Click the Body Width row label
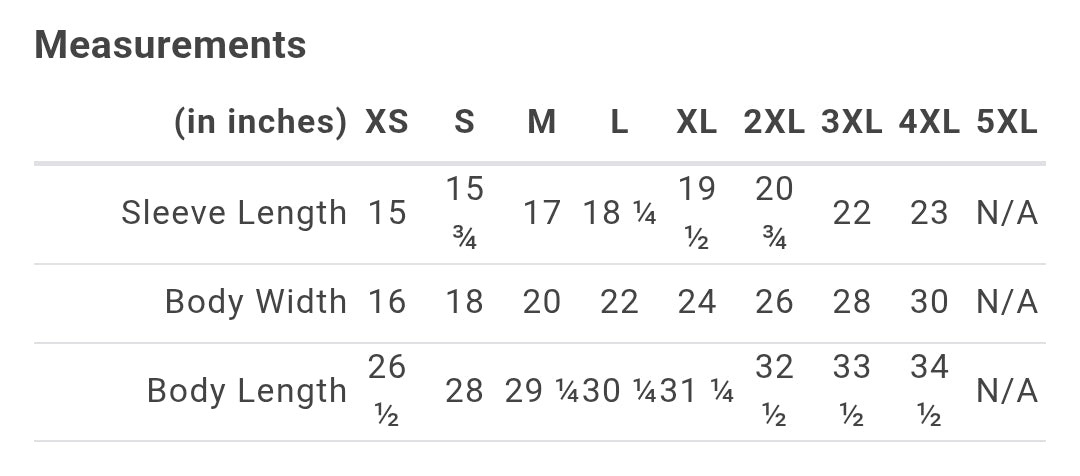 click(x=256, y=302)
